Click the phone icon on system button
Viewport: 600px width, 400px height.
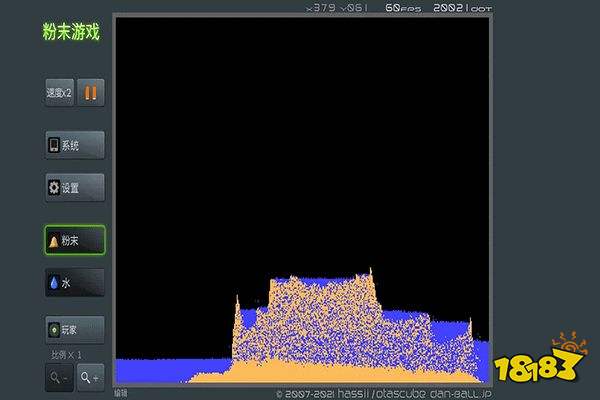tap(54, 145)
